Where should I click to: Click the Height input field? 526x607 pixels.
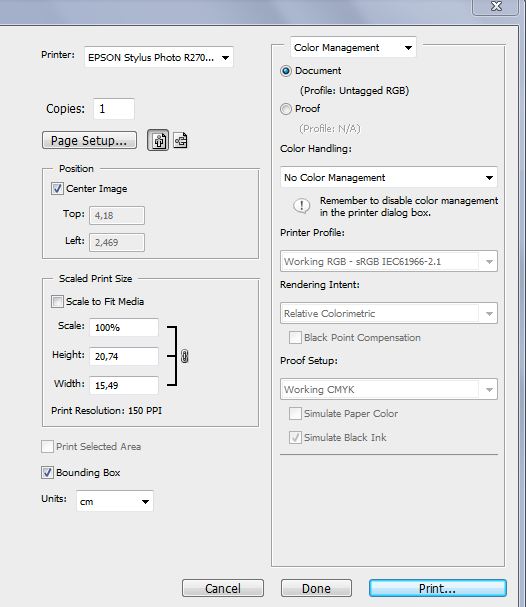click(x=124, y=356)
